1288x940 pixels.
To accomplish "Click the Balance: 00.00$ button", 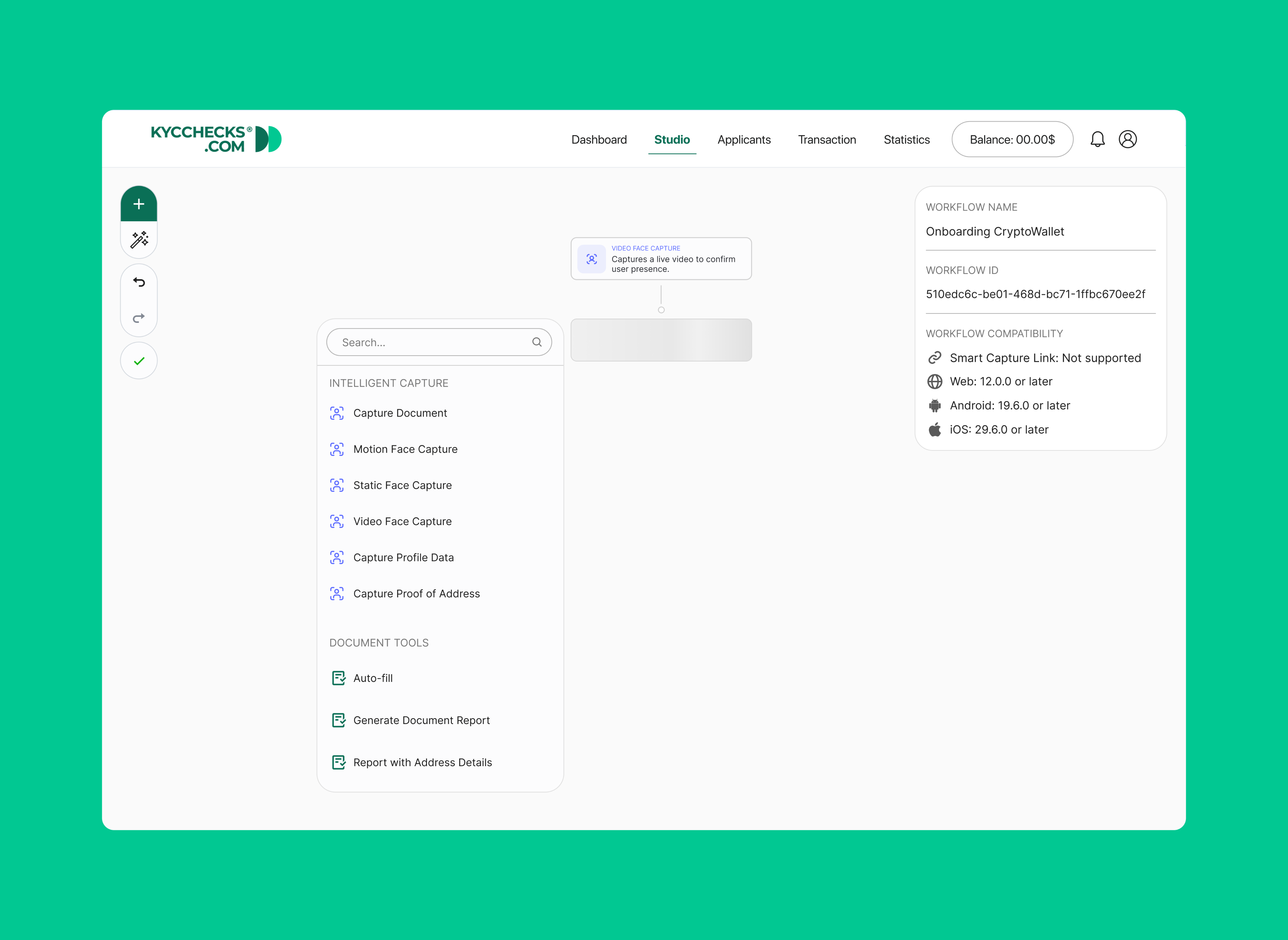I will [1012, 139].
